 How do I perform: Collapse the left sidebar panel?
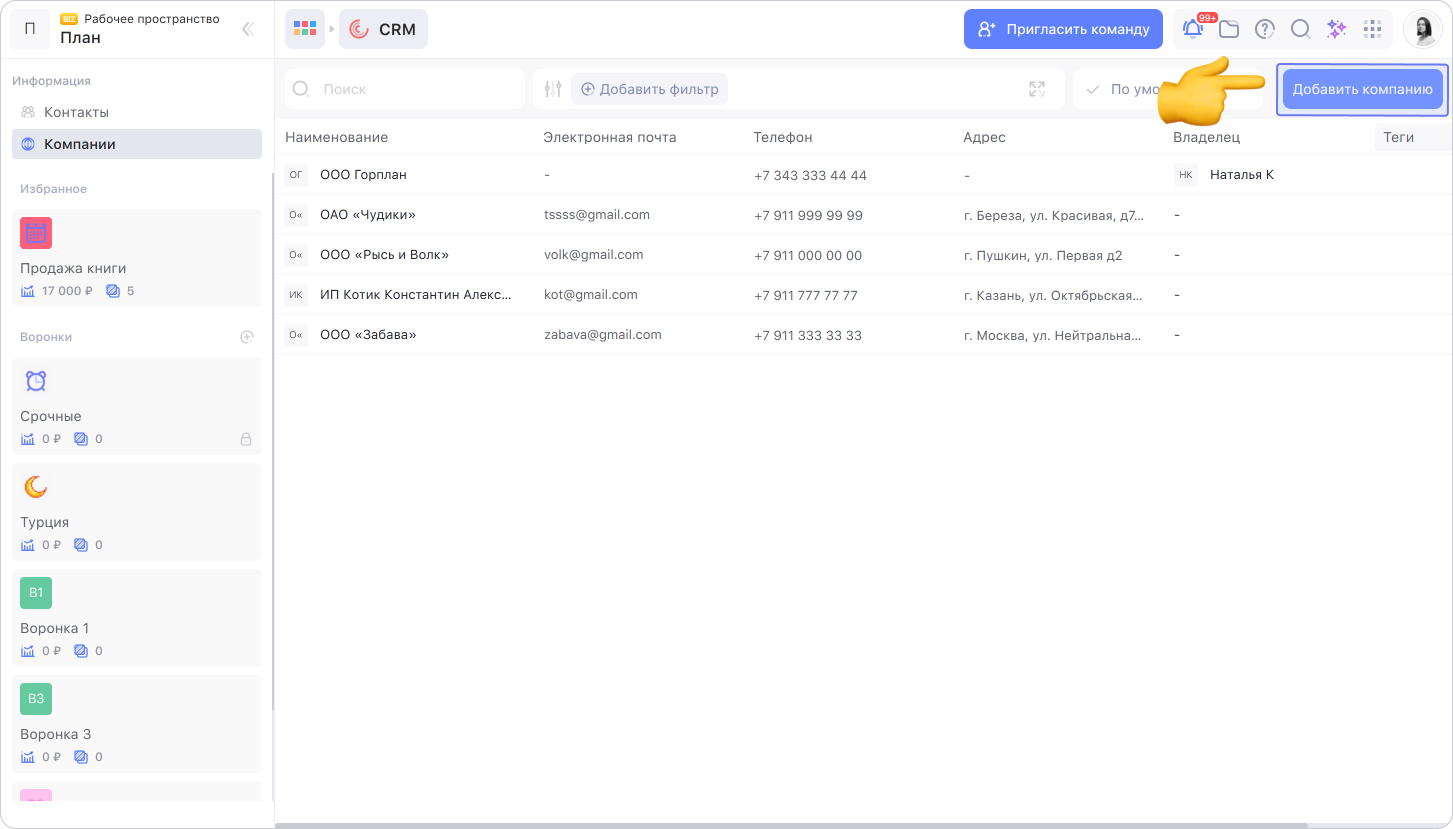tap(248, 29)
